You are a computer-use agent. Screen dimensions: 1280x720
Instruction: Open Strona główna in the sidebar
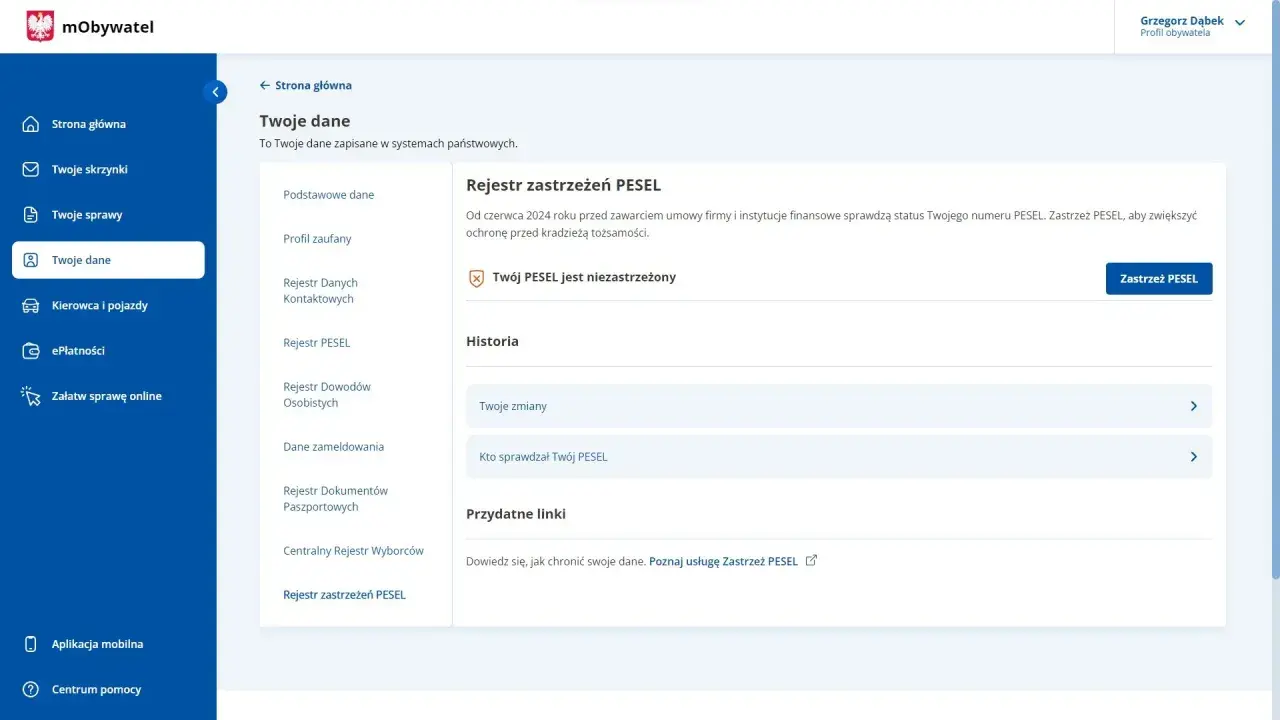108,124
